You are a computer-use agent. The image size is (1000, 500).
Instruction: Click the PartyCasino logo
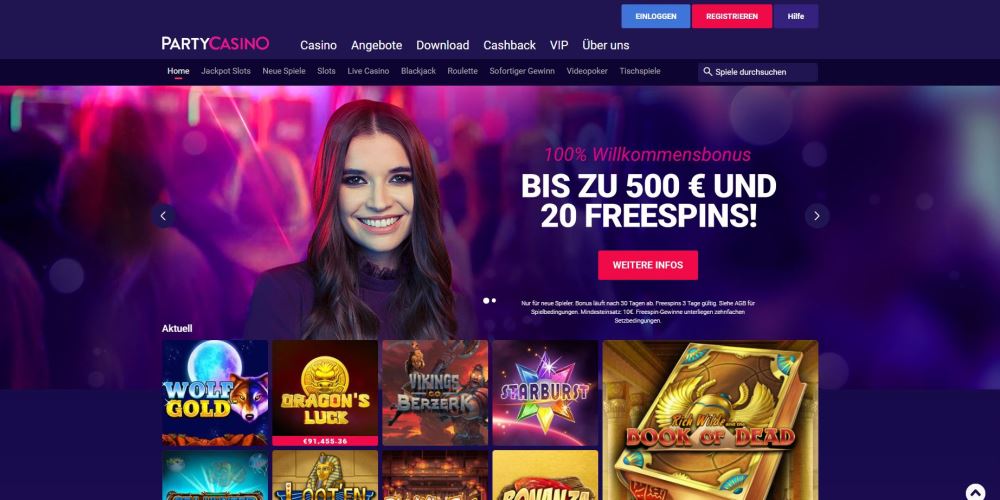(x=215, y=44)
